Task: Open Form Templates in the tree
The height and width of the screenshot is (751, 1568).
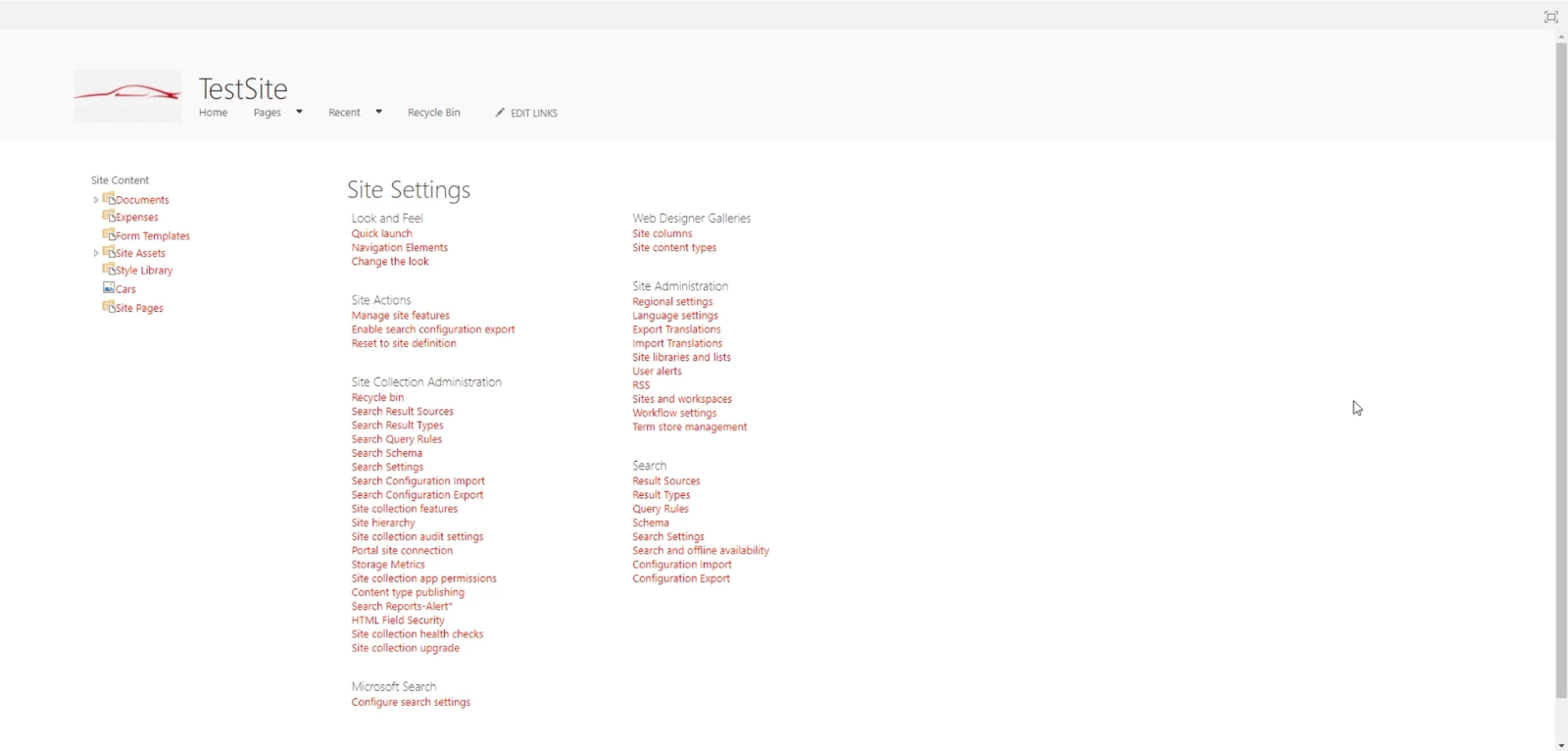Action: [x=153, y=236]
